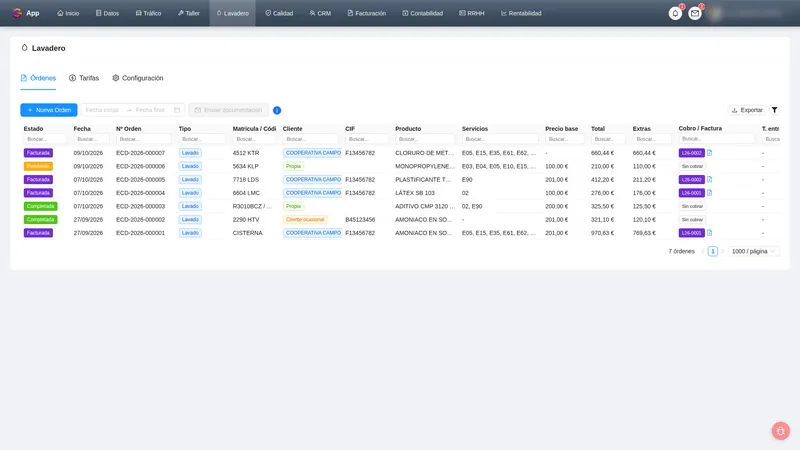Focus the Estado column search box
The height and width of the screenshot is (450, 800).
[x=45, y=139]
